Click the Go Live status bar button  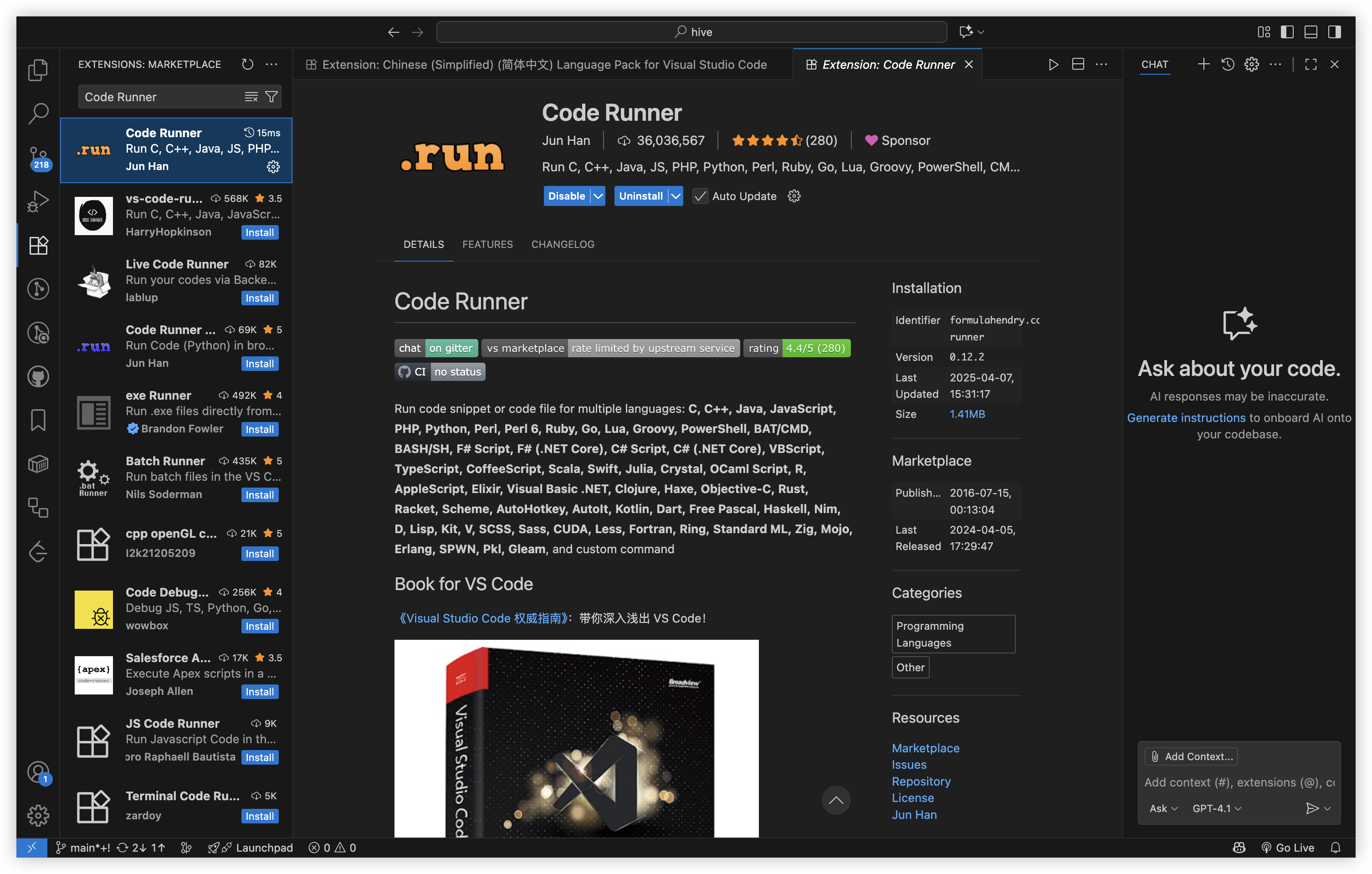[x=1288, y=847]
